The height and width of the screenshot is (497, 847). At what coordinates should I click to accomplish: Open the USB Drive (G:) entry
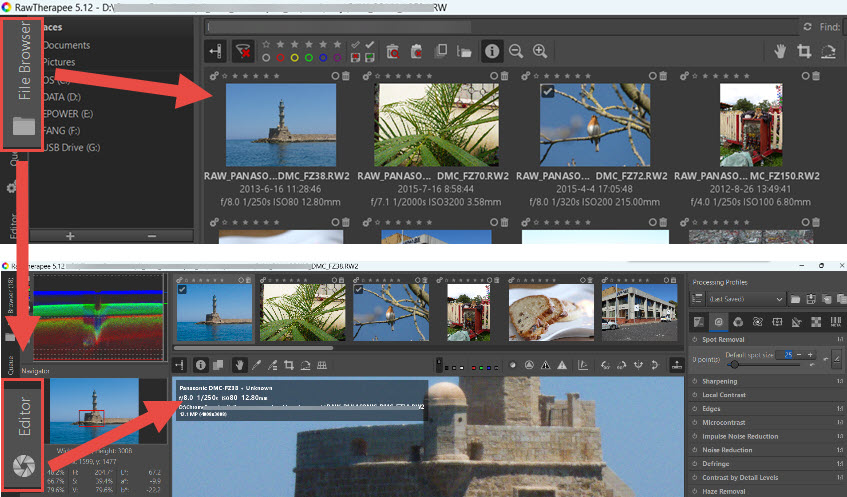pos(71,147)
